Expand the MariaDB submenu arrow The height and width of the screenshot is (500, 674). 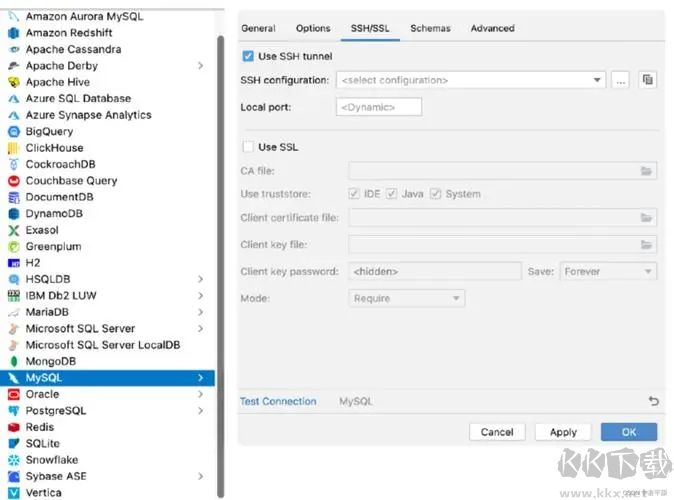tap(200, 312)
